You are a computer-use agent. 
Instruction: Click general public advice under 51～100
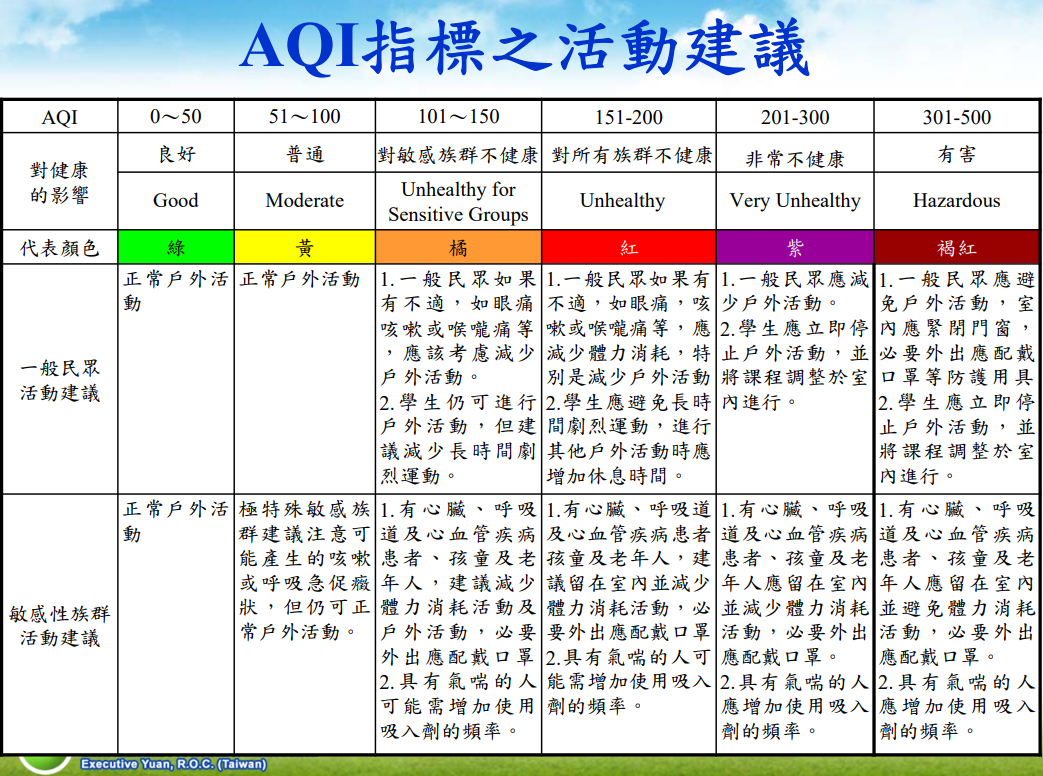[x=305, y=380]
